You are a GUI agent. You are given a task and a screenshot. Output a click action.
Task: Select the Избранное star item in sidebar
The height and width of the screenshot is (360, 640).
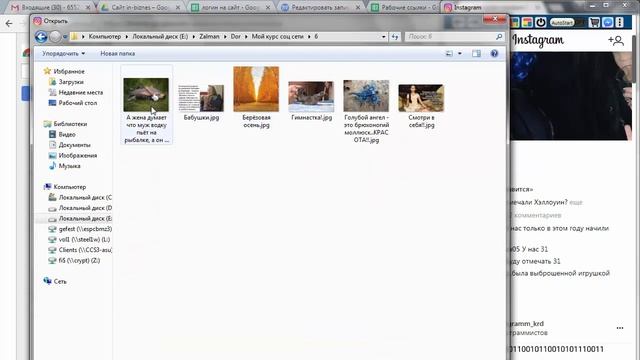click(x=64, y=71)
